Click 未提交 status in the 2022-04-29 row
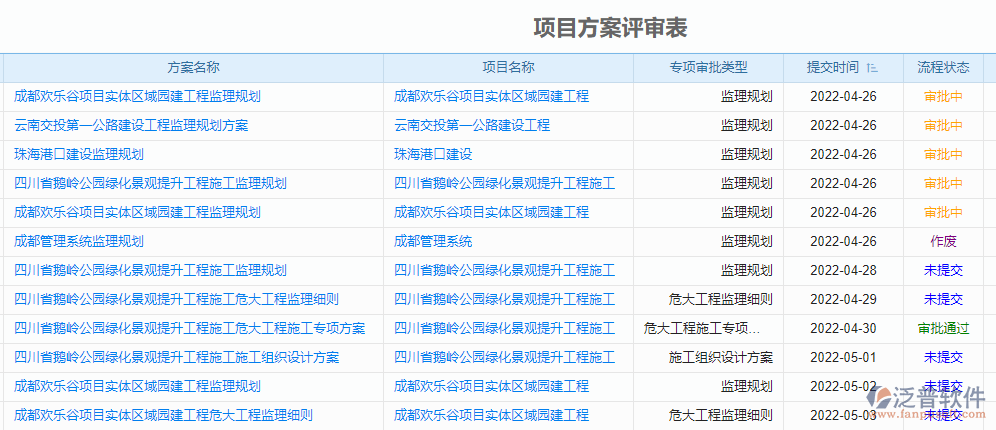This screenshot has height=430, width=996. (943, 299)
